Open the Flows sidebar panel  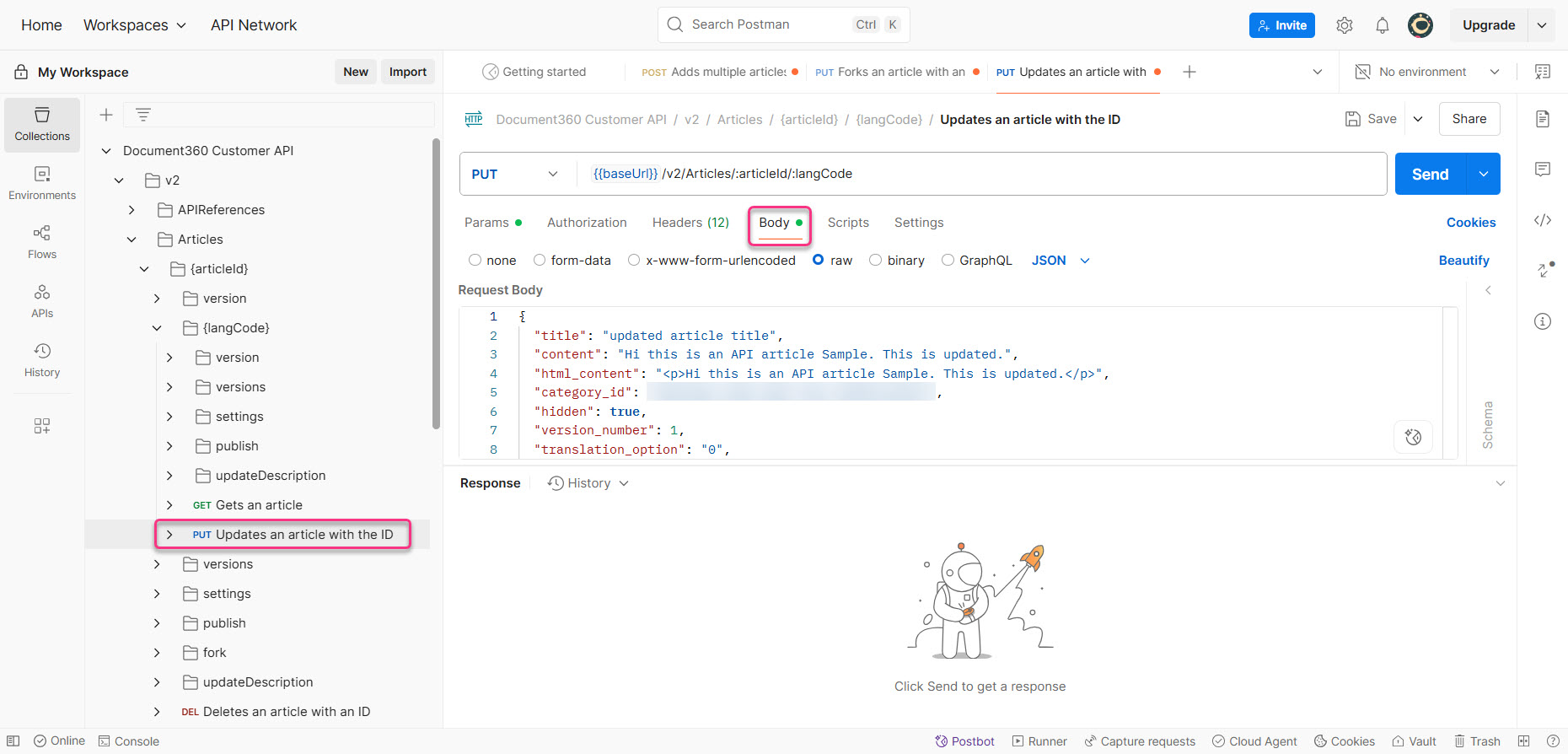pyautogui.click(x=42, y=243)
